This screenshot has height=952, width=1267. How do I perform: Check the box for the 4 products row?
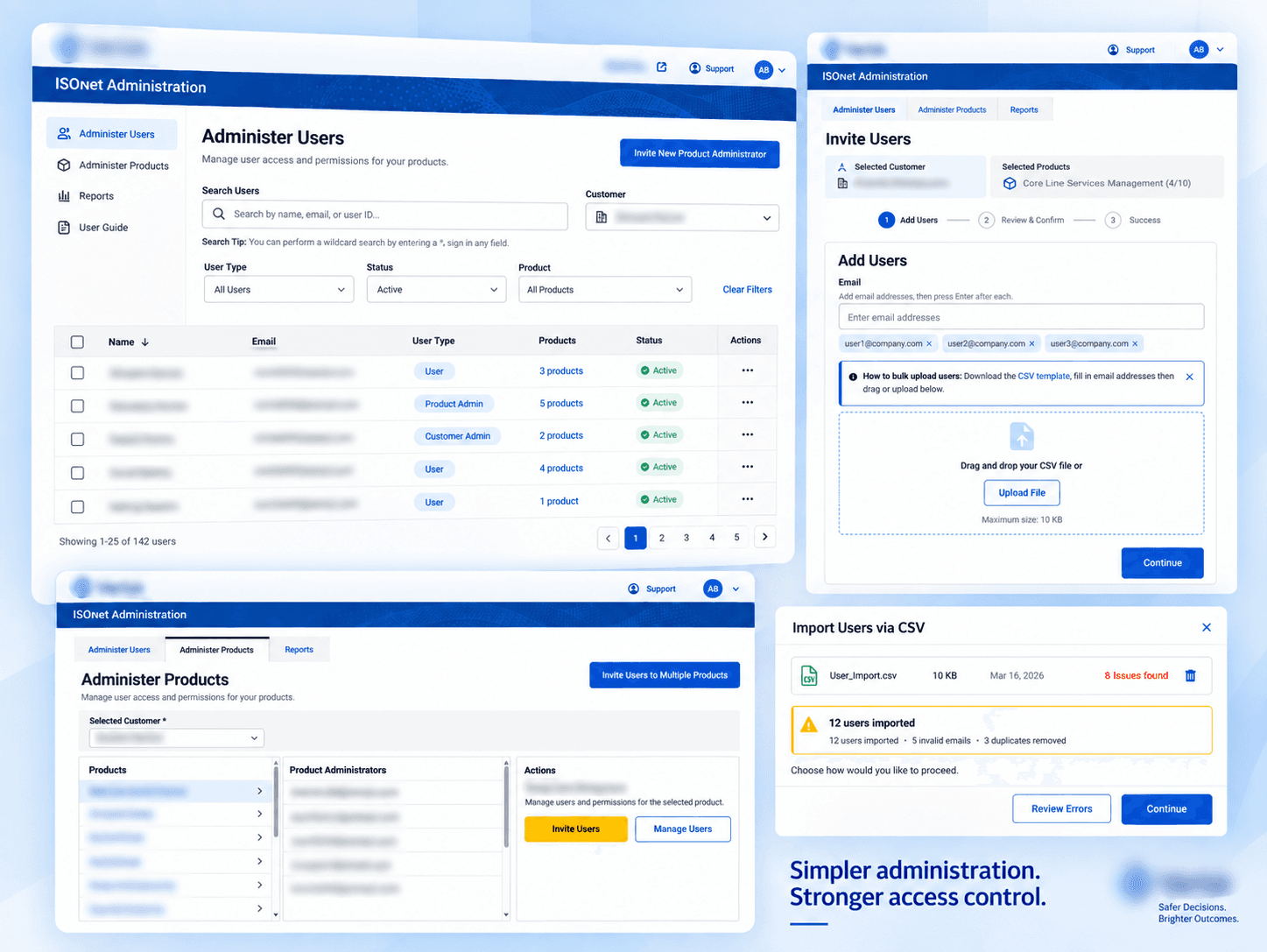click(x=77, y=473)
